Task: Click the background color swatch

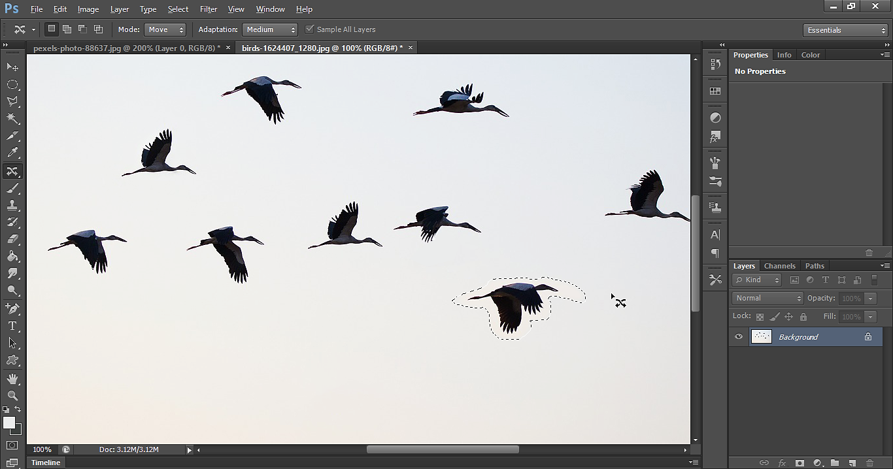Action: [18, 430]
